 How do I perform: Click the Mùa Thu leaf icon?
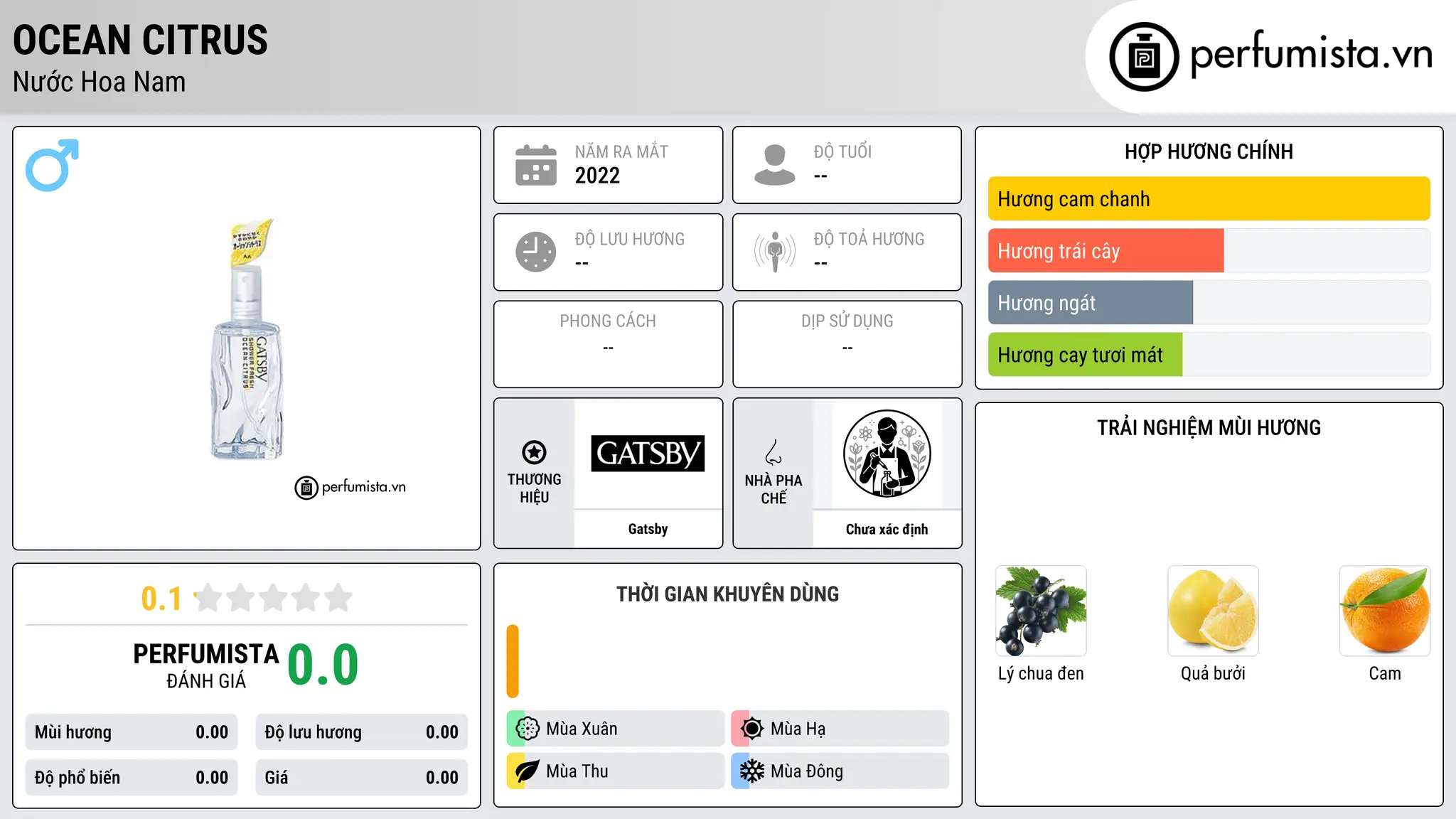coord(528,771)
